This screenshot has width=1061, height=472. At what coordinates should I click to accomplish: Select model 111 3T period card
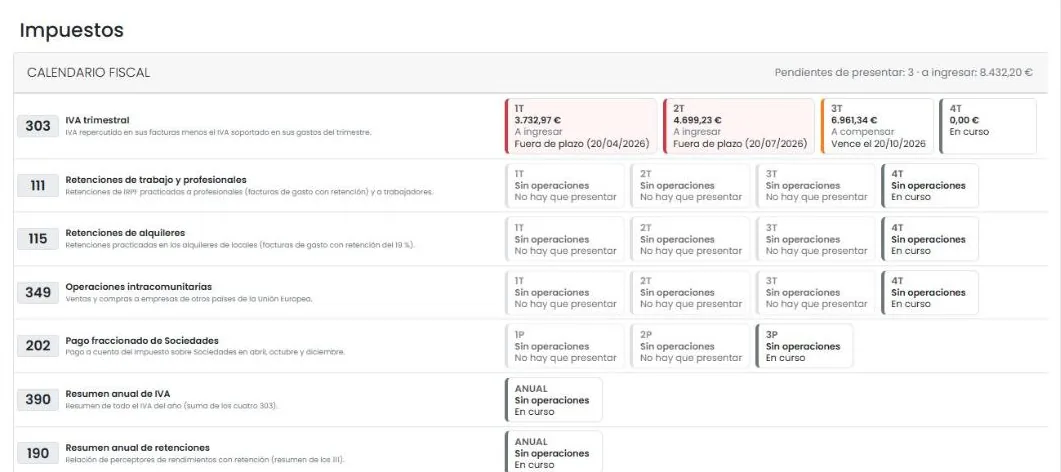(x=816, y=186)
